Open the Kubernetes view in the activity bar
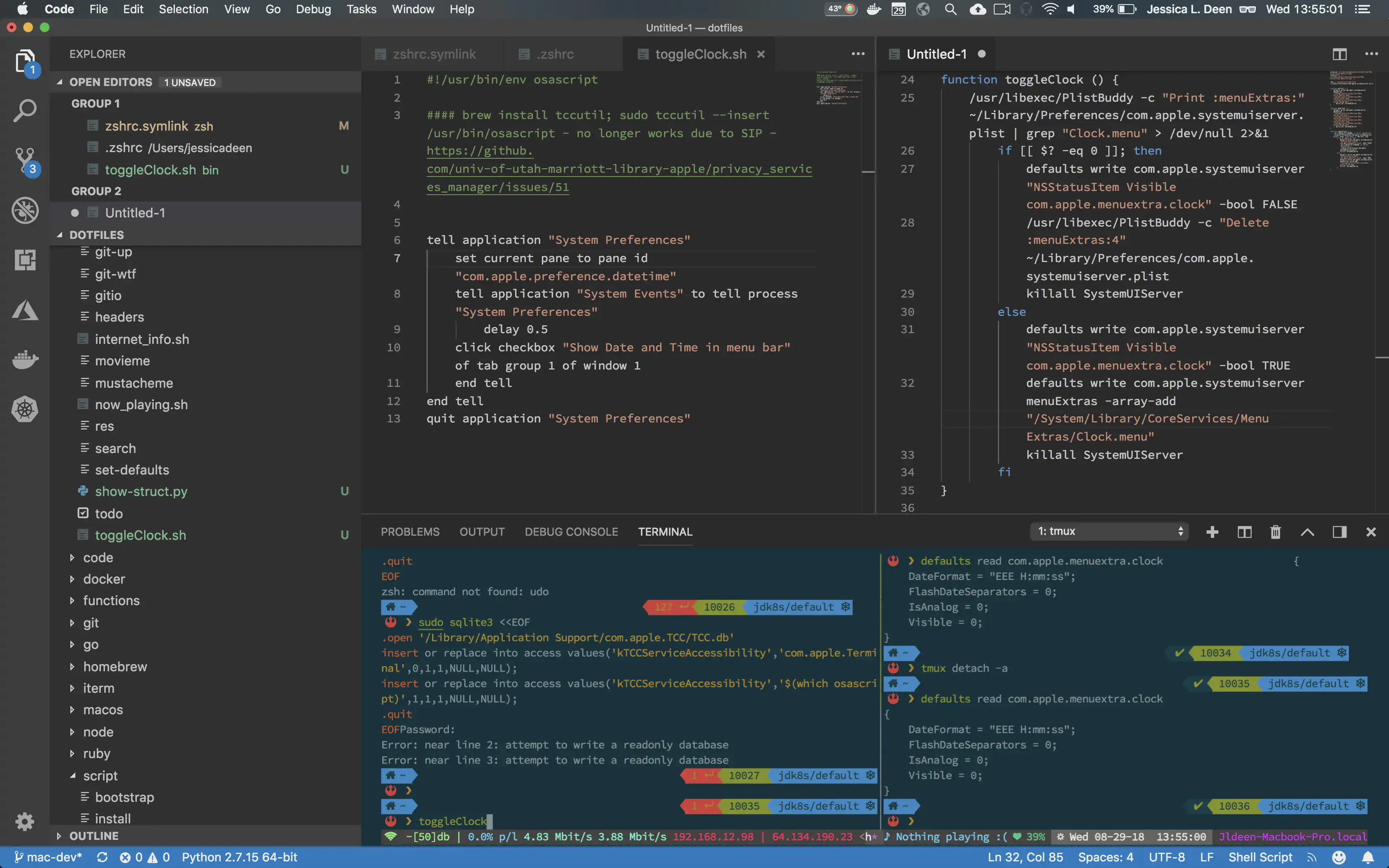1389x868 pixels. (x=25, y=409)
